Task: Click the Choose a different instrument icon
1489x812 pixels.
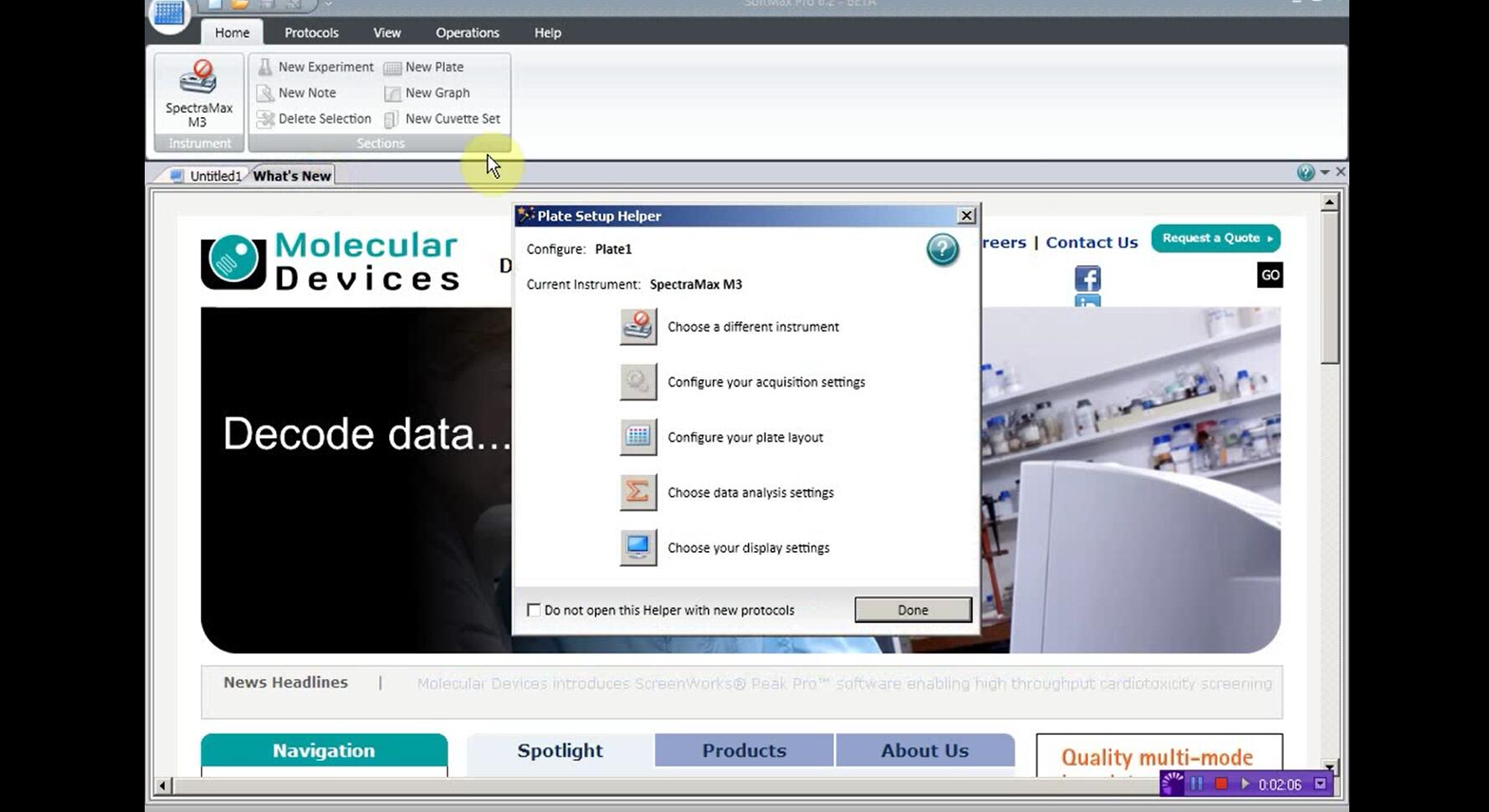Action: pyautogui.click(x=638, y=327)
